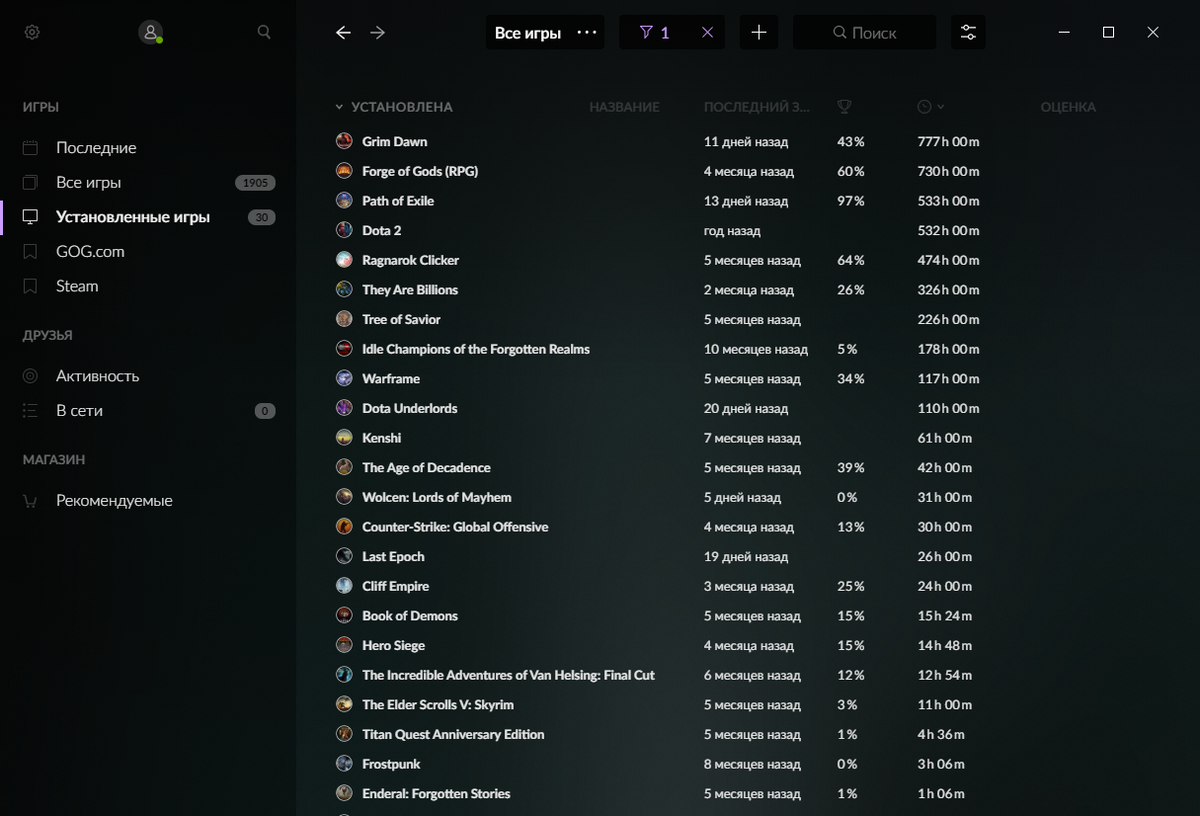Viewport: 1200px width, 816px height.
Task: Click the Path of Exile game icon
Action: click(344, 200)
